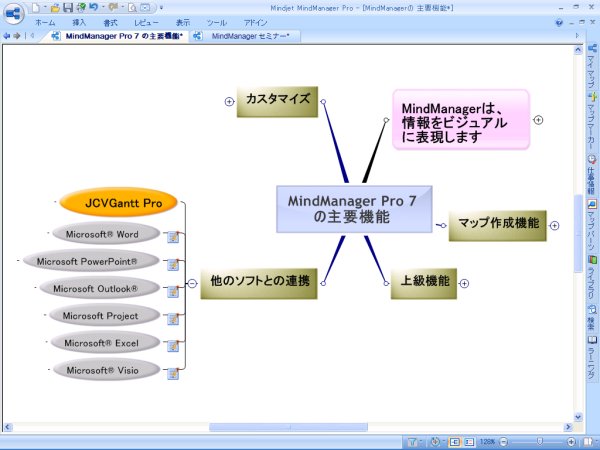Expand the 上級機能 topic

(x=464, y=284)
